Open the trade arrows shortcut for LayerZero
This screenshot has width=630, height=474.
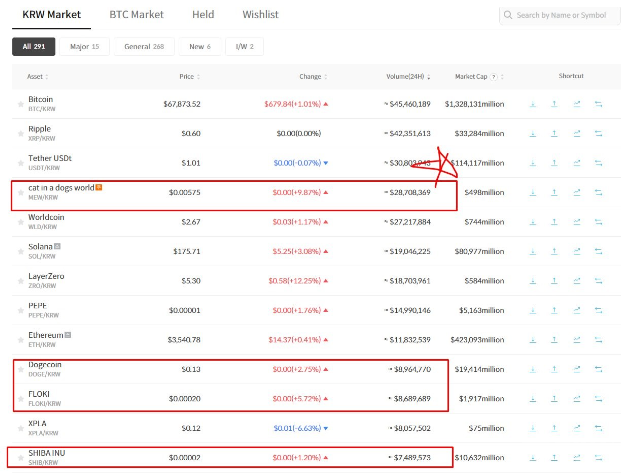598,281
